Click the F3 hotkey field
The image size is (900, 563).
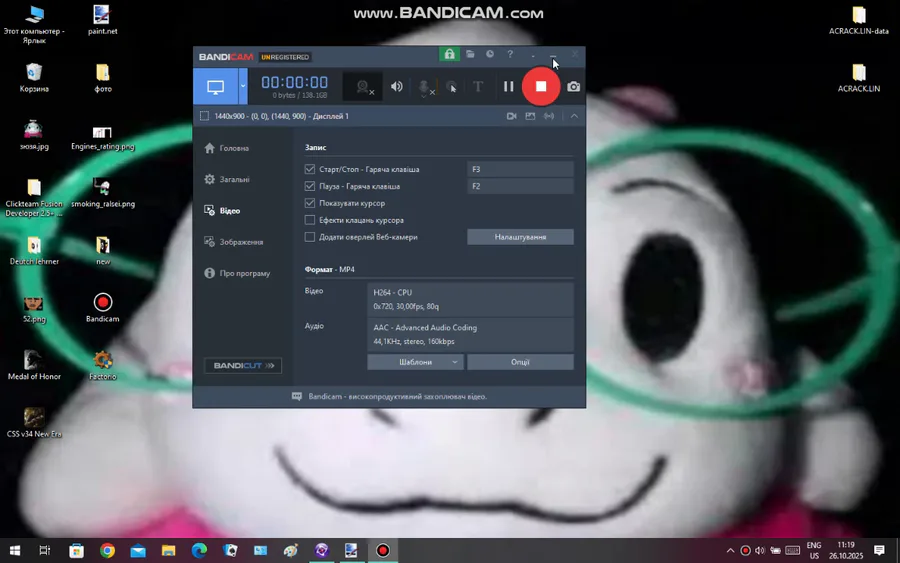520,169
